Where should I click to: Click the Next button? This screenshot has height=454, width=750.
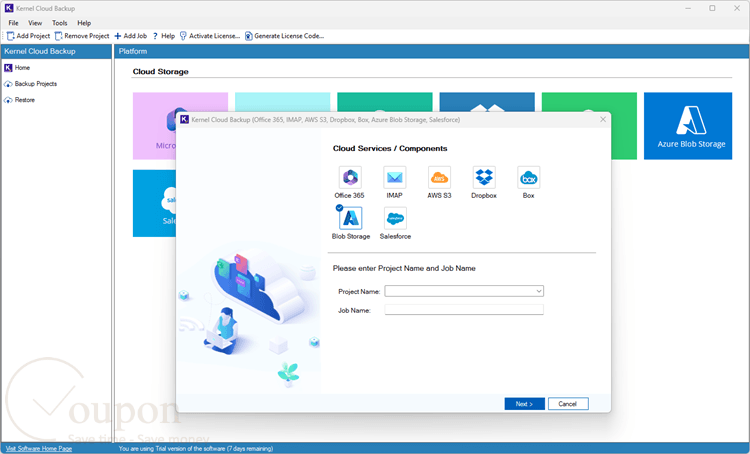[525, 404]
